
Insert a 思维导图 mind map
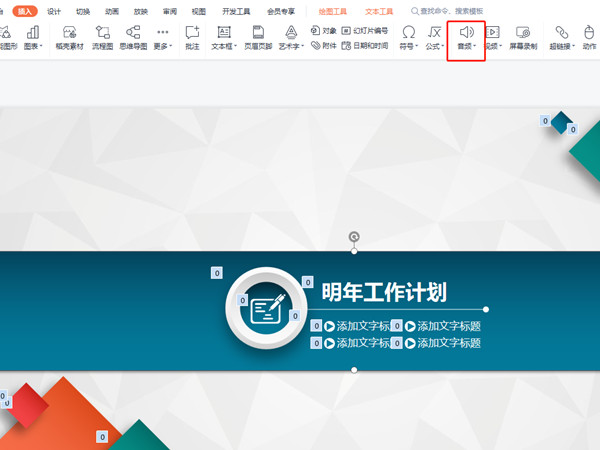pos(133,37)
